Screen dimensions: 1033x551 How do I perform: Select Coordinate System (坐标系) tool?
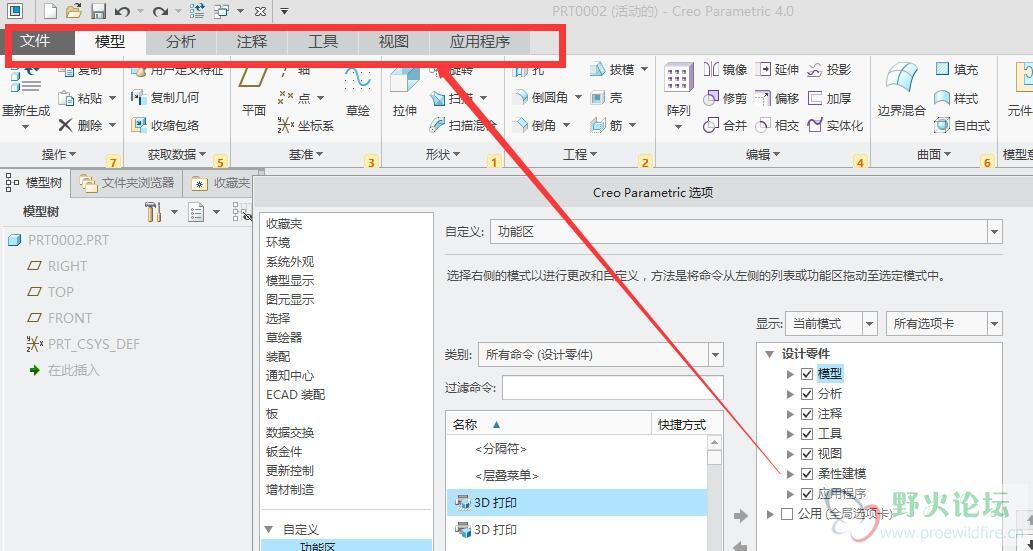[304, 125]
